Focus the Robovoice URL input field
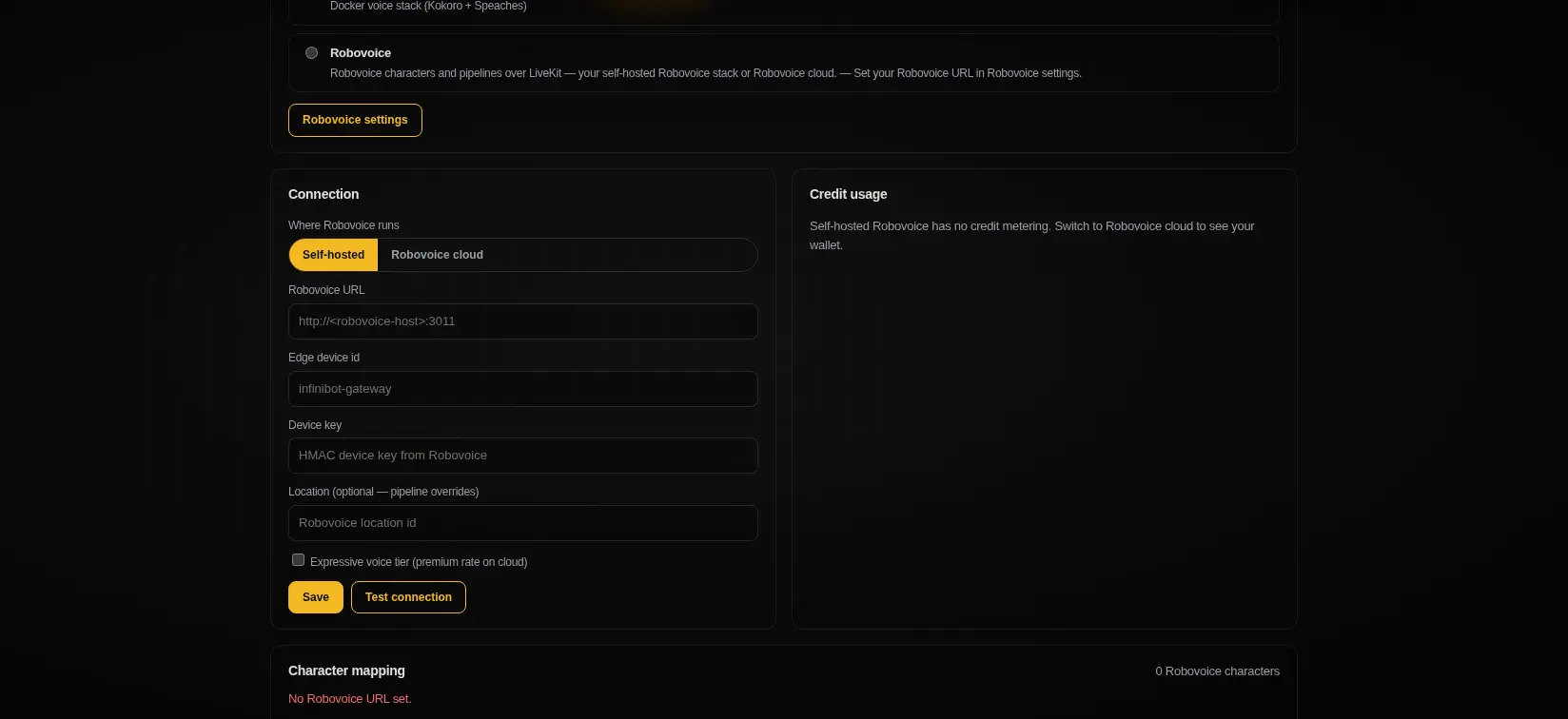This screenshot has width=1568, height=719. click(x=523, y=321)
